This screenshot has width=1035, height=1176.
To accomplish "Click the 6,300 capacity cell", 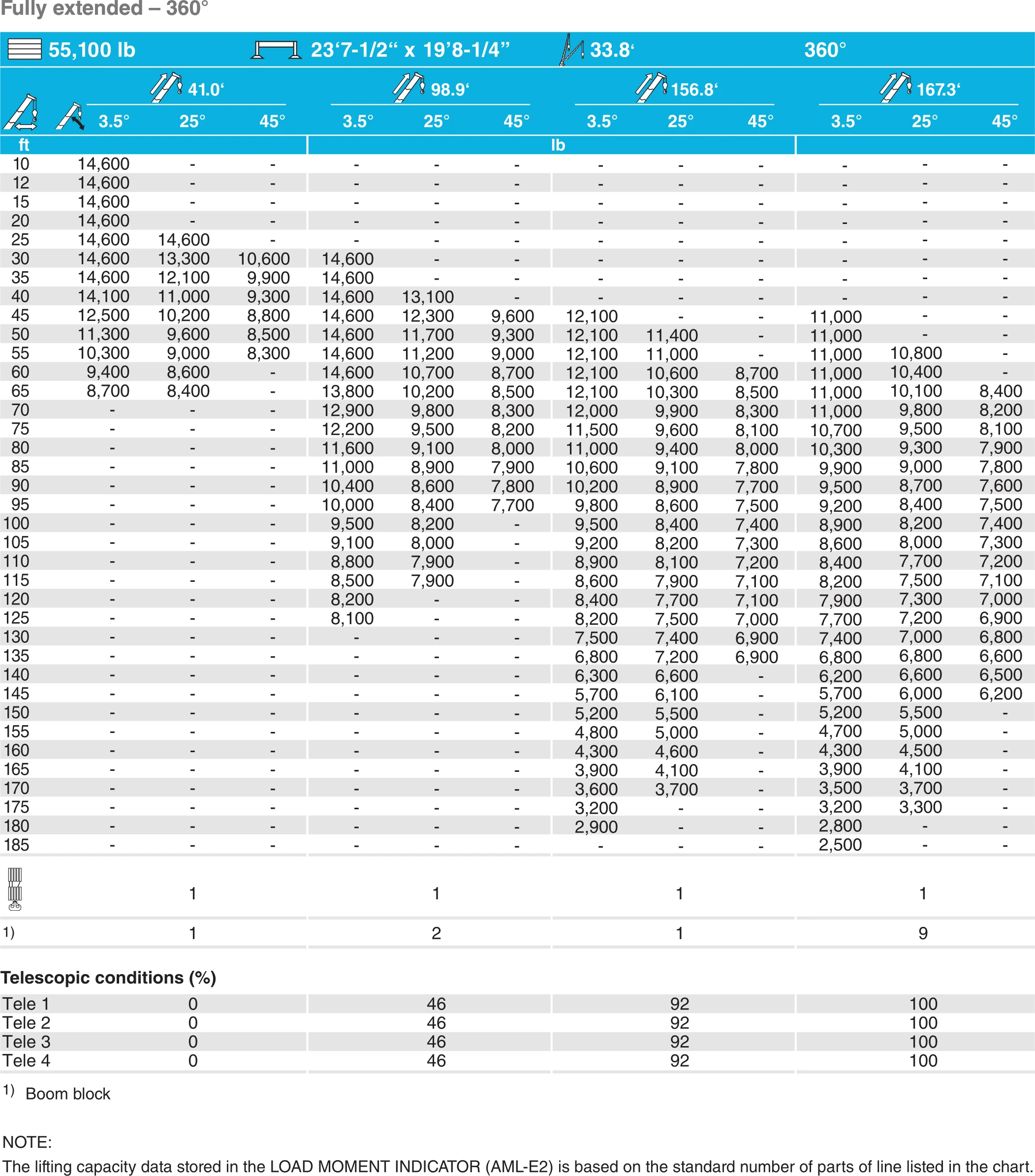I will 596,675.
